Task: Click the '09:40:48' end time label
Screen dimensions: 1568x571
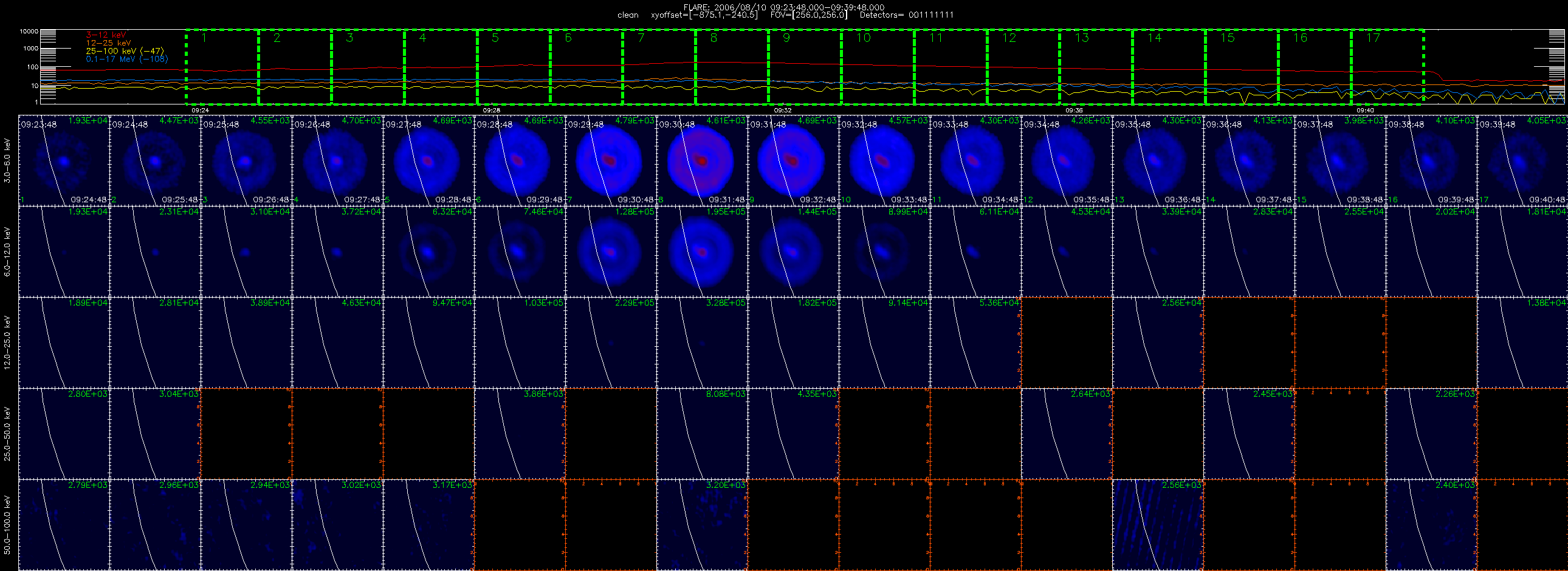Action: [x=1547, y=199]
